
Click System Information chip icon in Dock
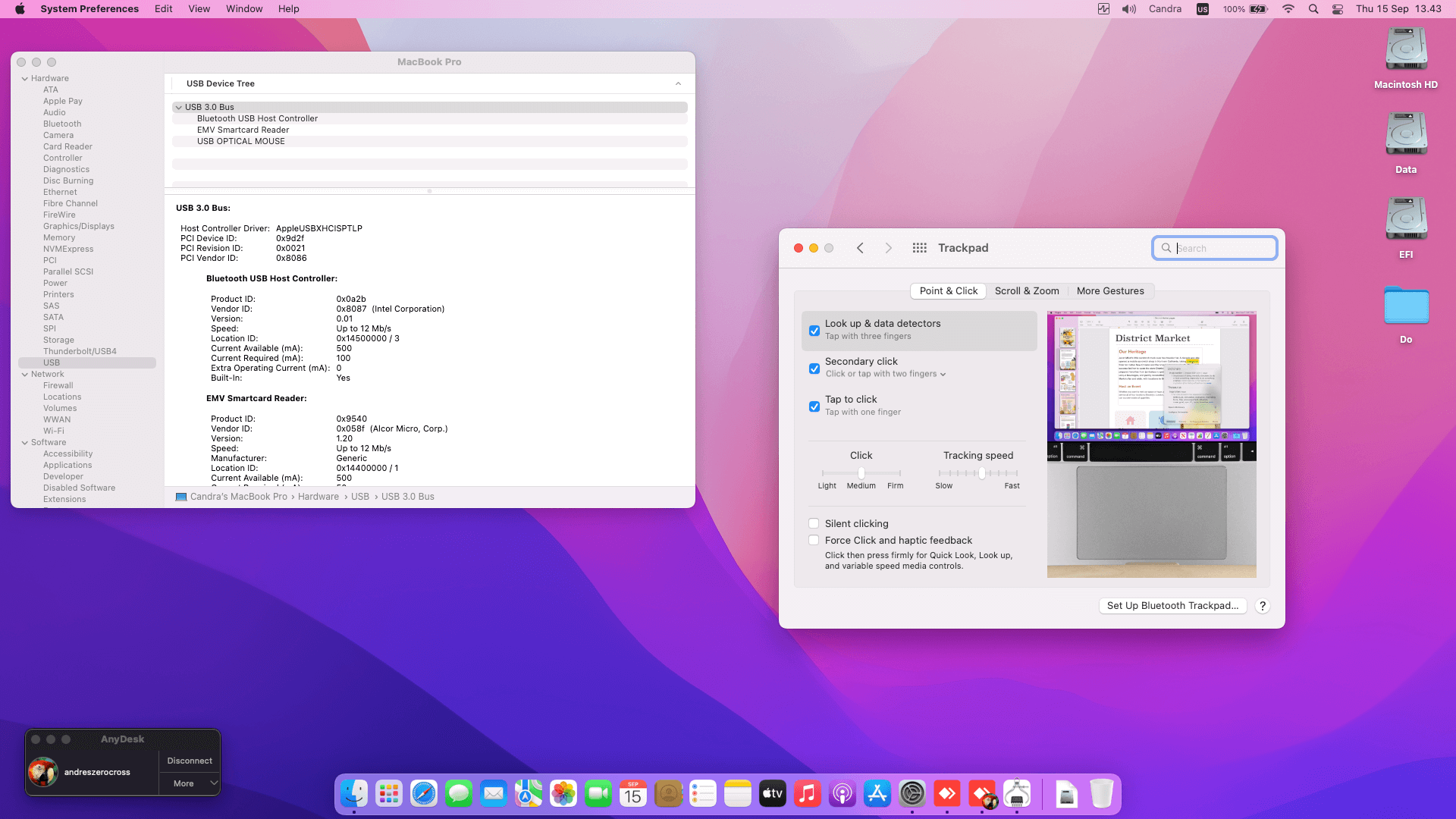(1017, 794)
